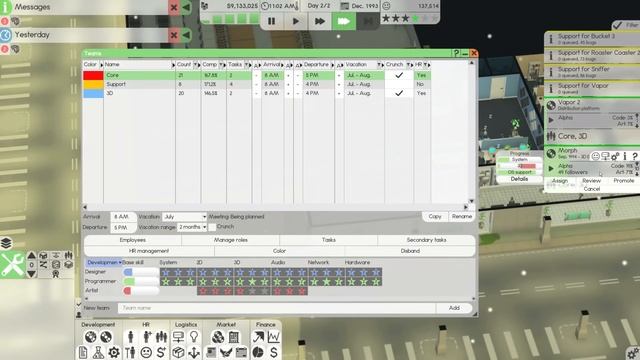Click the Add button for new team
This screenshot has height=360, width=640.
pyautogui.click(x=454, y=308)
